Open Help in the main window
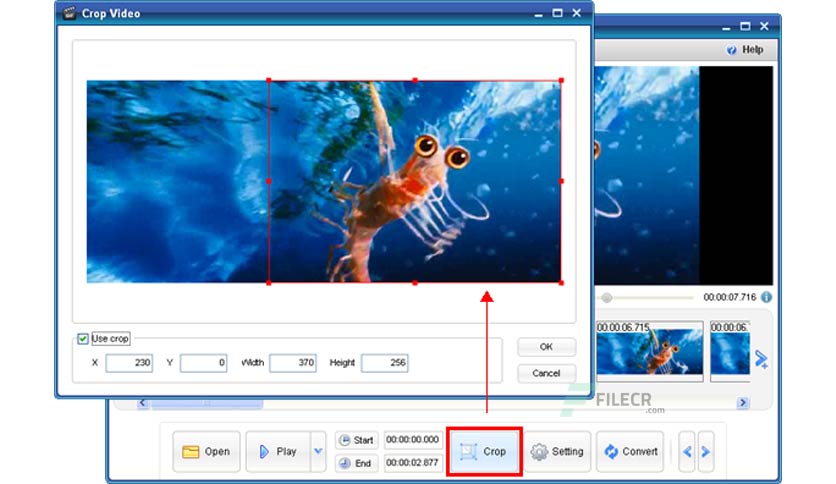Viewport: 836px width, 484px height. pyautogui.click(x=745, y=50)
